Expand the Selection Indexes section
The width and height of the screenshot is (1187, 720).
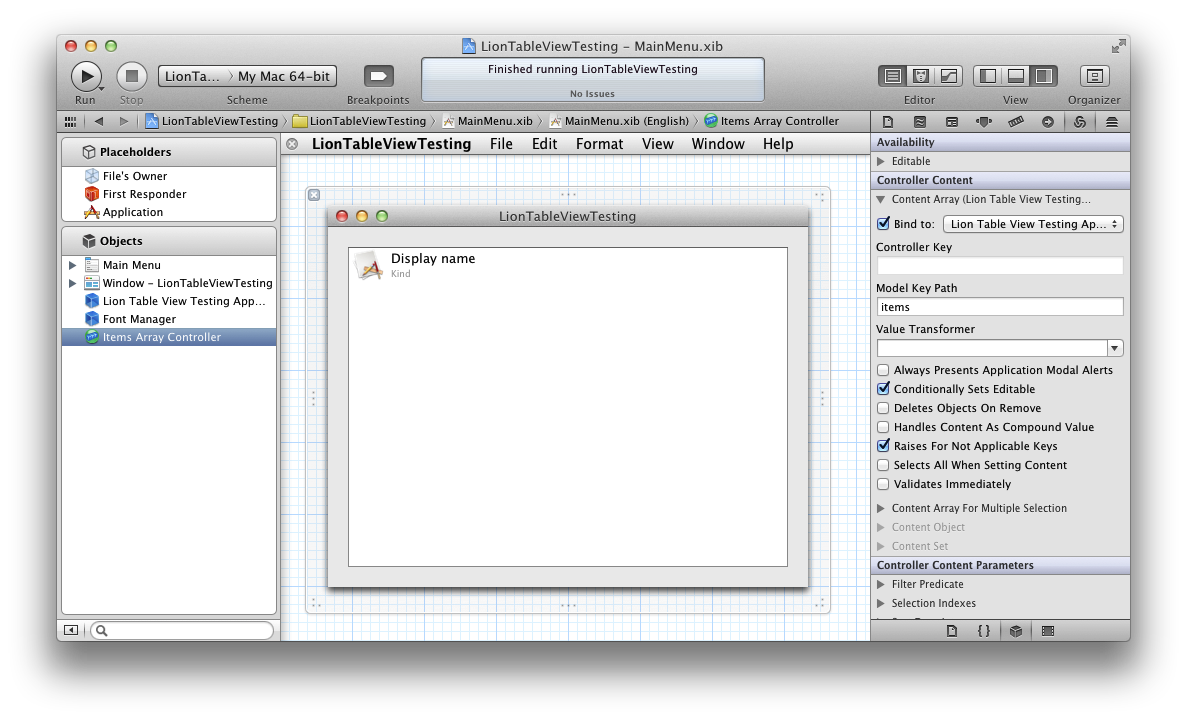[880, 603]
